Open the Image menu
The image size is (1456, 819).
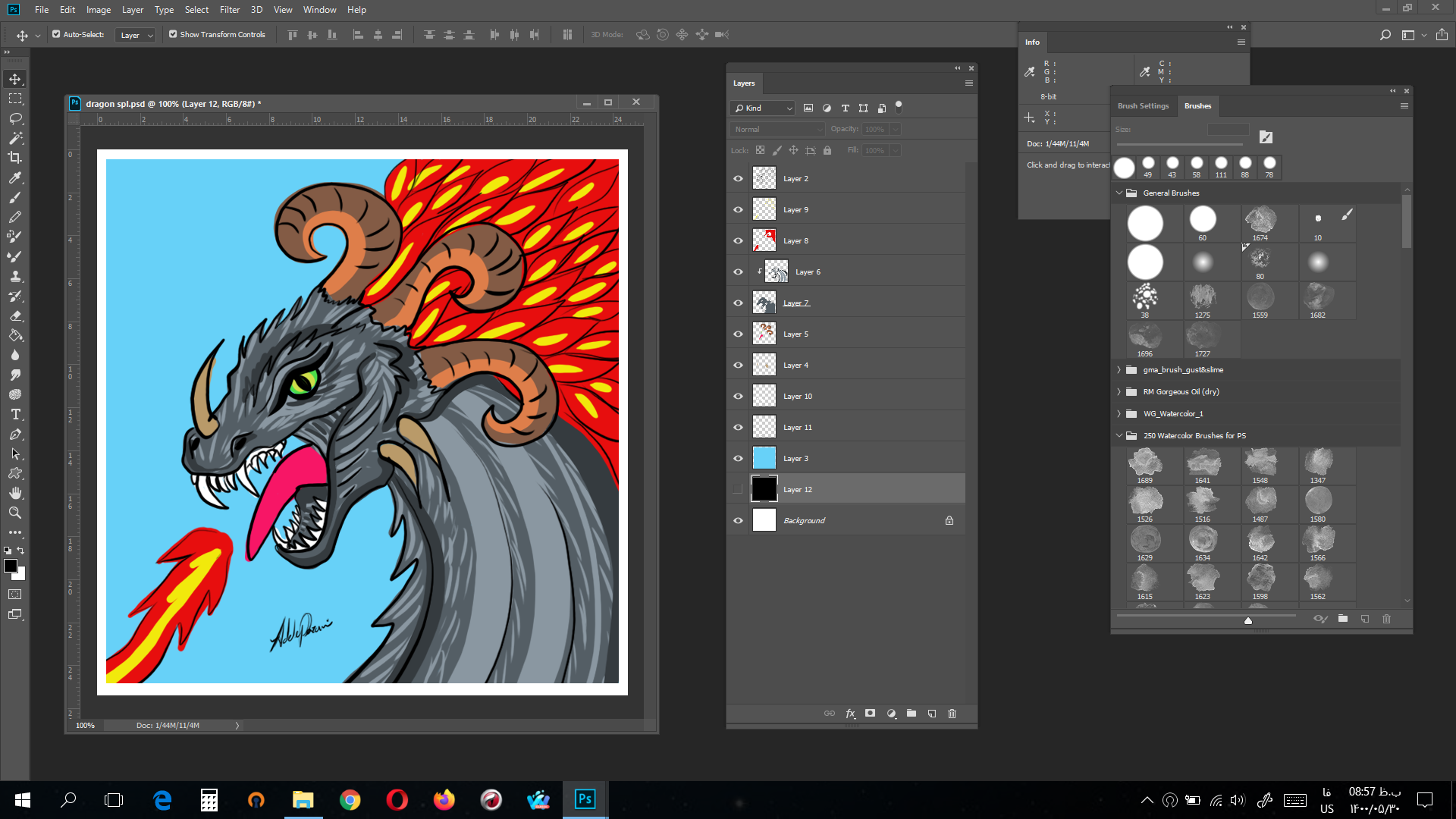99,10
